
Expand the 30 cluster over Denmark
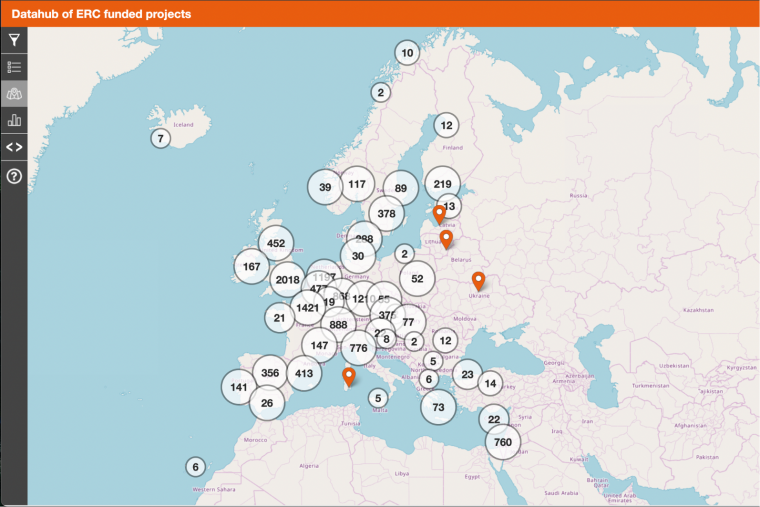coord(358,256)
